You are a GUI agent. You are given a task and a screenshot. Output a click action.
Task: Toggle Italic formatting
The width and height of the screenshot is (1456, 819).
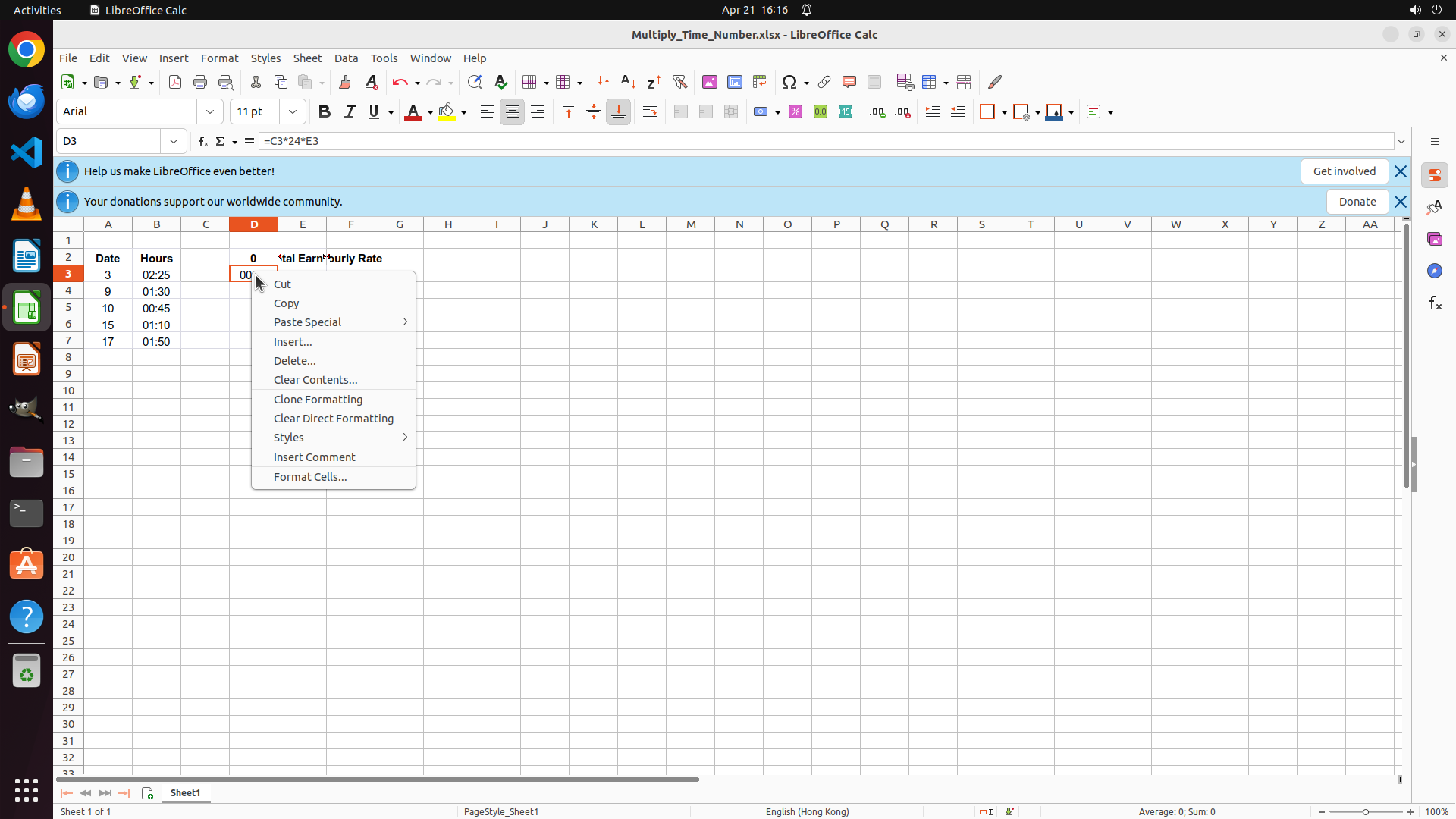pos(350,112)
